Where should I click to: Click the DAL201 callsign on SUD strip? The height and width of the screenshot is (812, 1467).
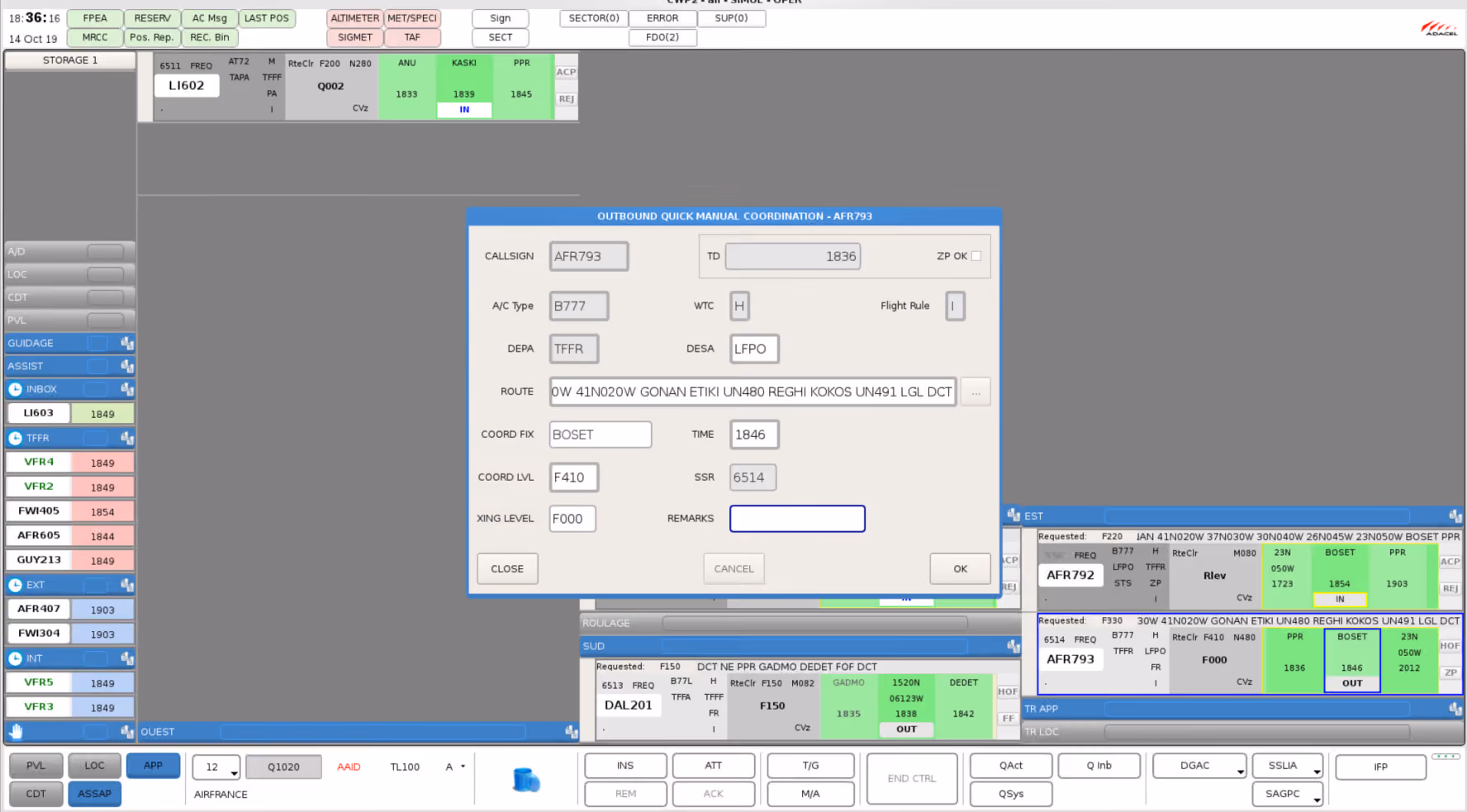click(629, 705)
